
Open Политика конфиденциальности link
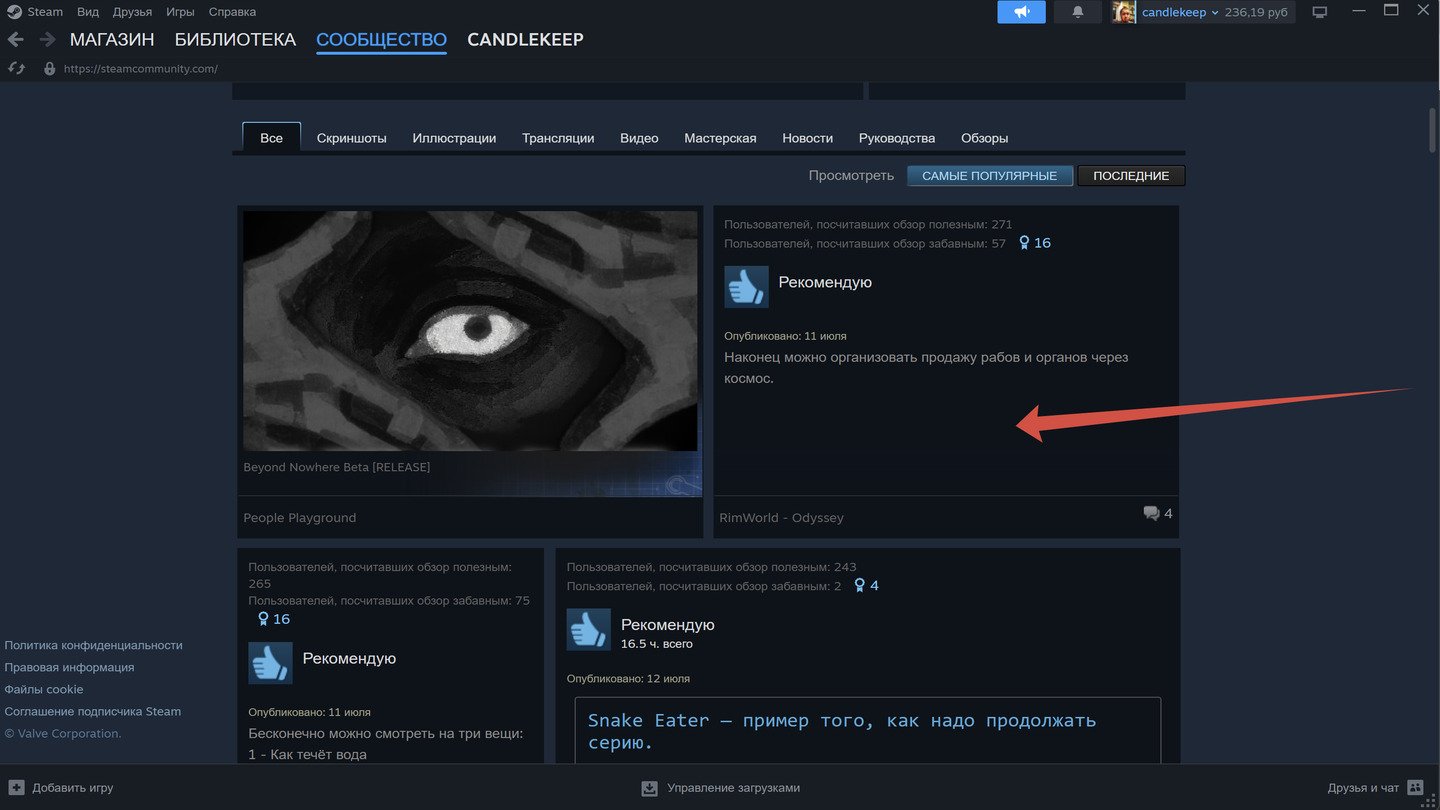94,645
